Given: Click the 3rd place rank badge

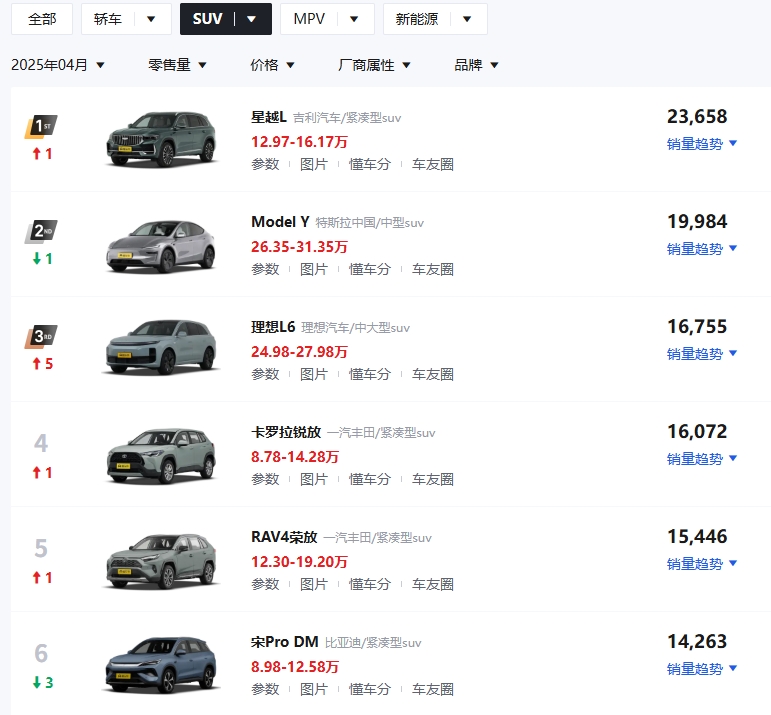Looking at the screenshot, I should pos(41,337).
